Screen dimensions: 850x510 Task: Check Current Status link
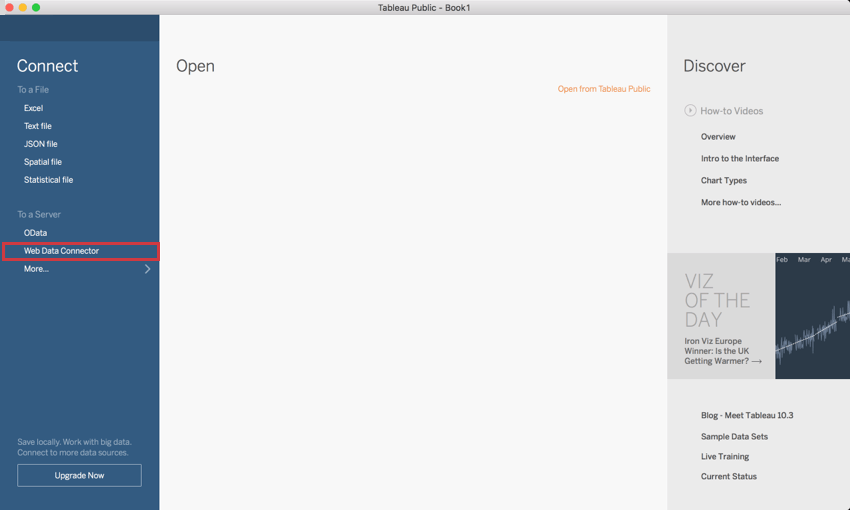pyautogui.click(x=729, y=476)
